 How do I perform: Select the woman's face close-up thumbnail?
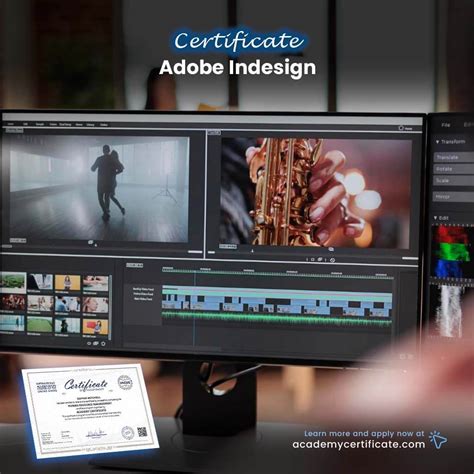pos(95,305)
